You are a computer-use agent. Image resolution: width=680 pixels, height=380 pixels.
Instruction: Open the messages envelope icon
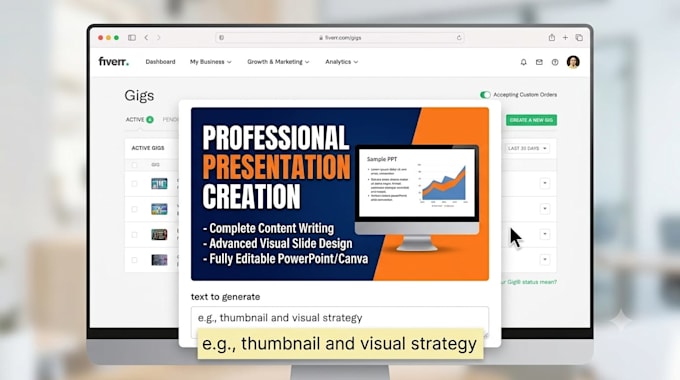tap(539, 62)
